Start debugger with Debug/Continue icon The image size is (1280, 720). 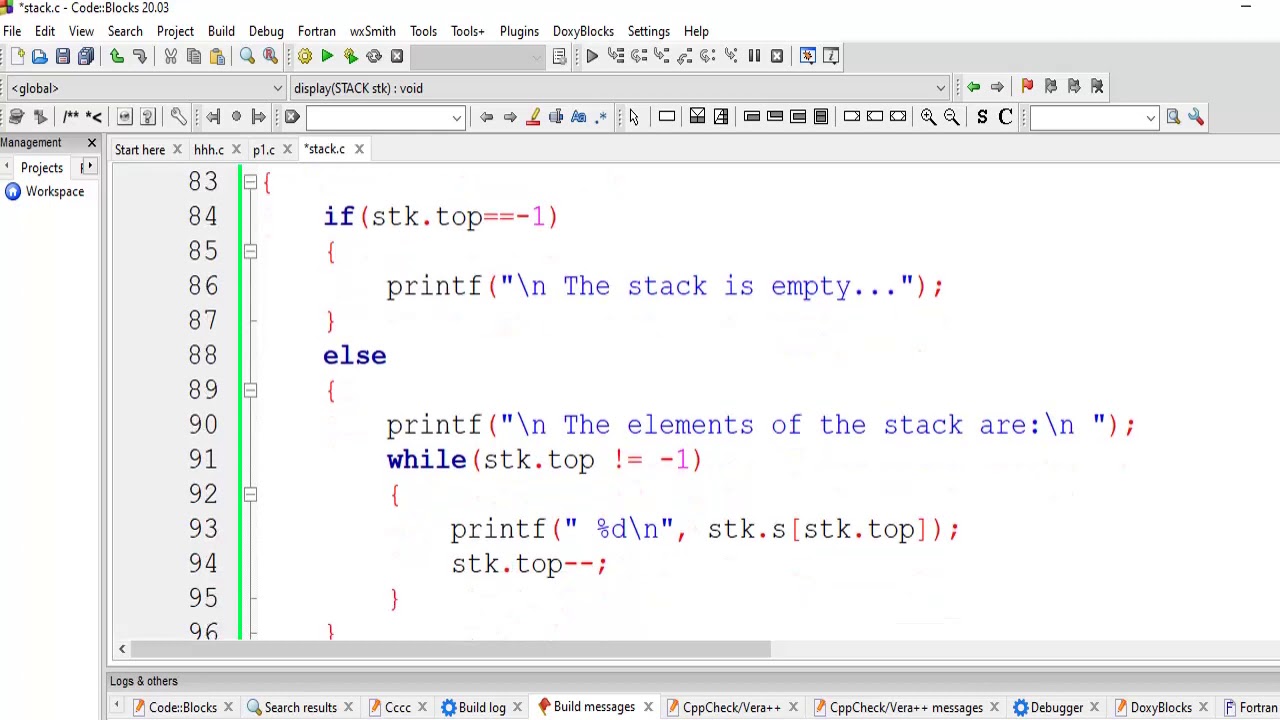(x=592, y=56)
